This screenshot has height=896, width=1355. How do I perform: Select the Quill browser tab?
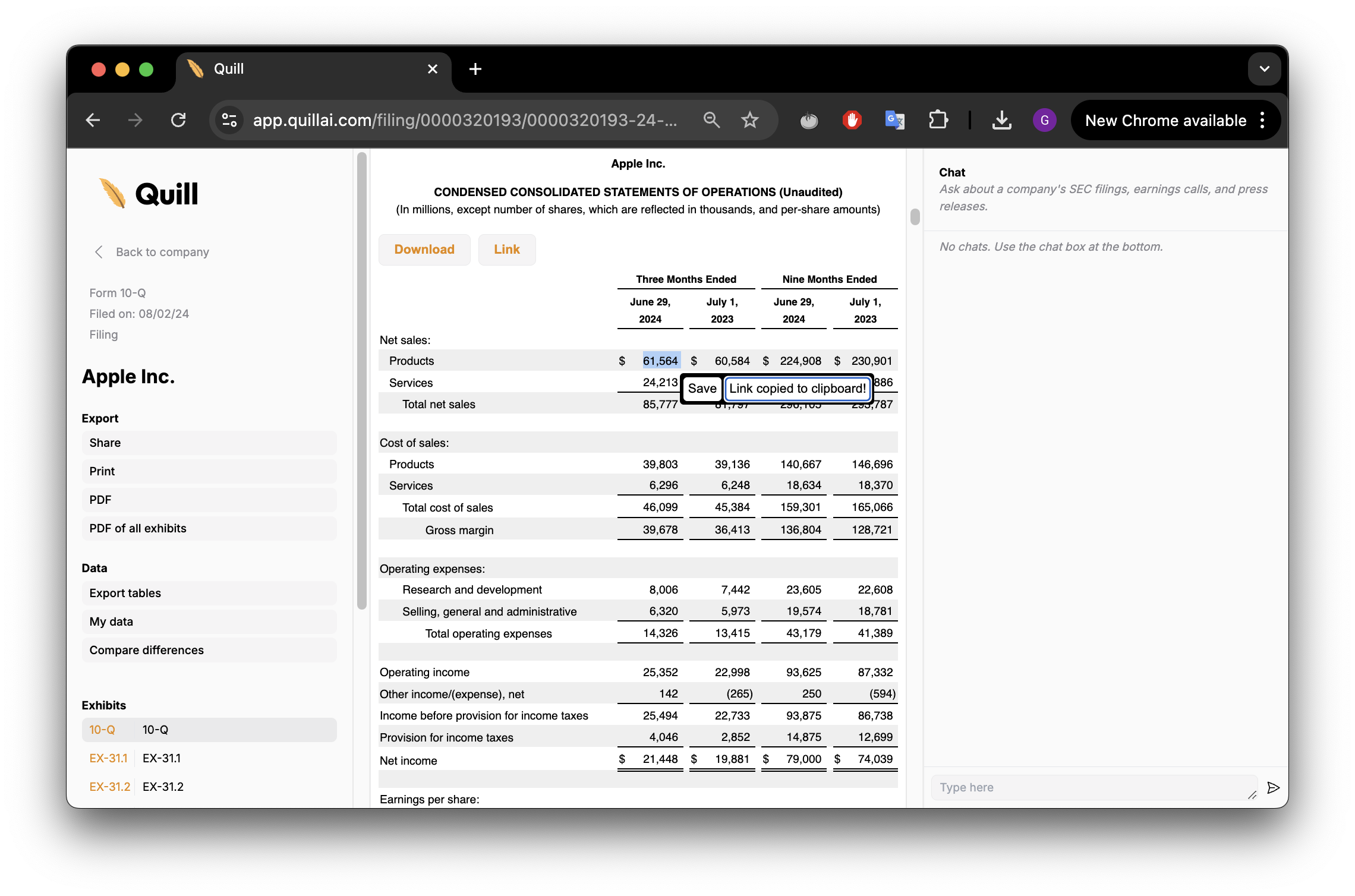[313, 69]
